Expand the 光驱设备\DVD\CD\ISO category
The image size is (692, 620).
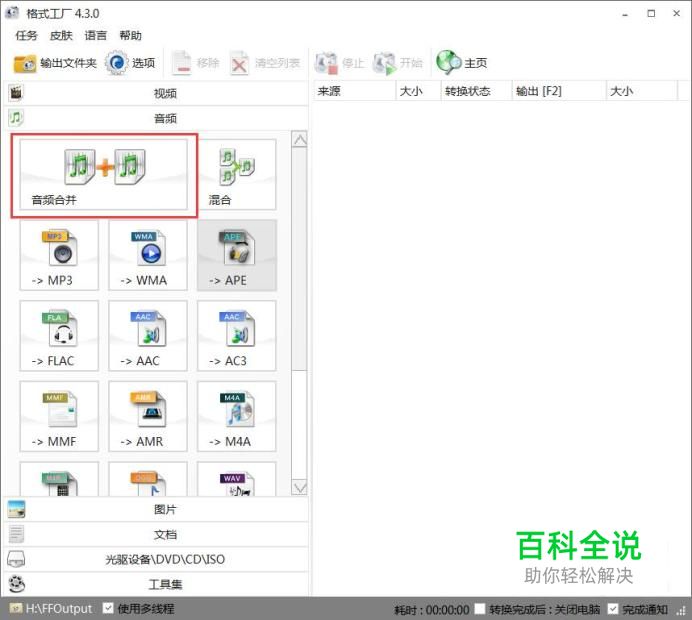click(156, 559)
